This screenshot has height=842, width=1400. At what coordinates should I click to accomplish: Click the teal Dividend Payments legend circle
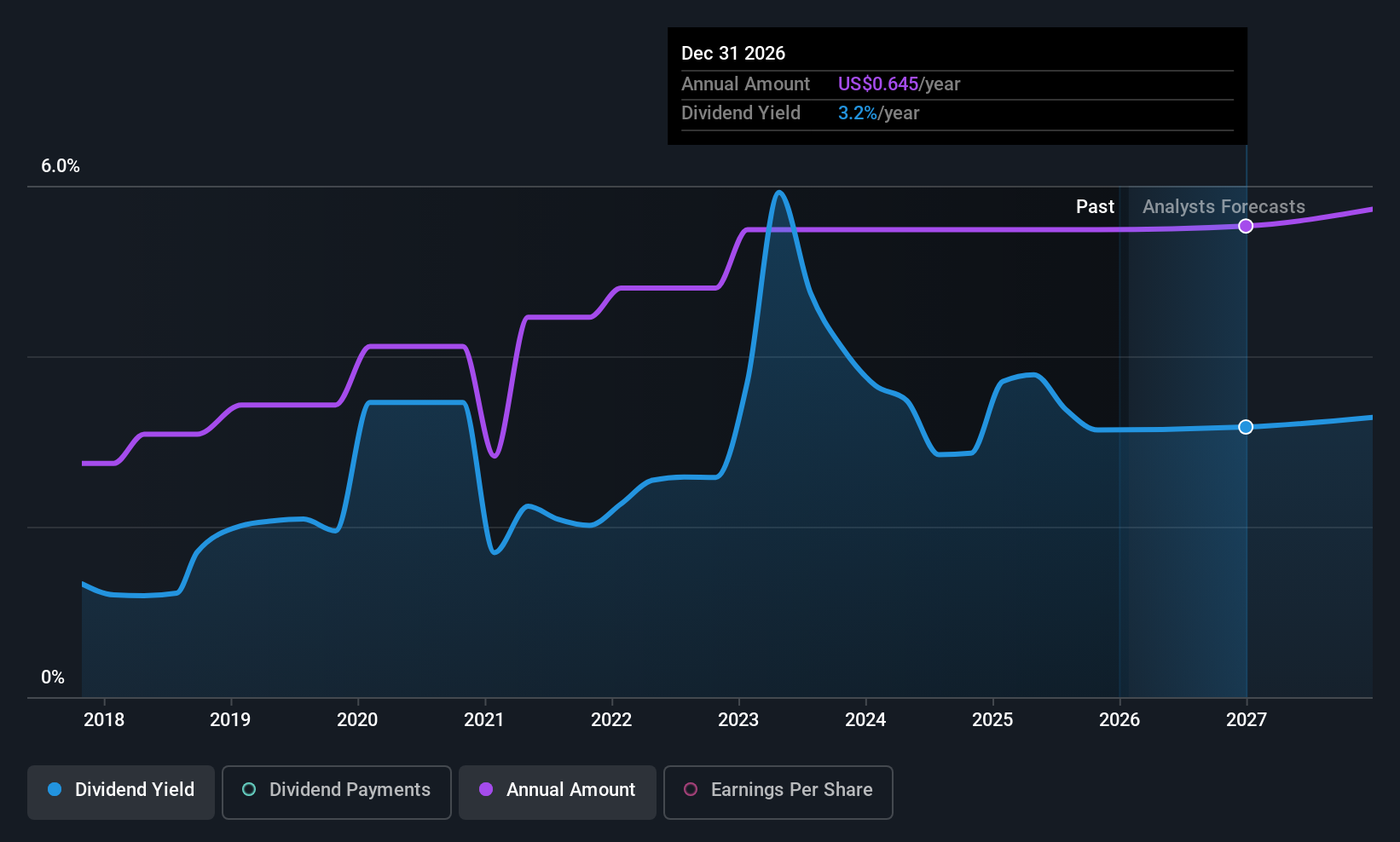click(x=249, y=789)
